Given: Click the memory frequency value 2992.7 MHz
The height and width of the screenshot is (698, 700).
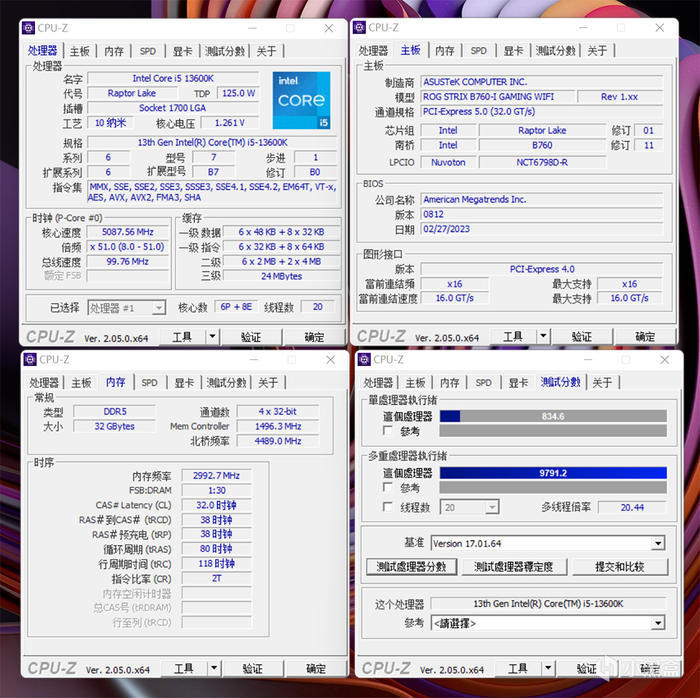Looking at the screenshot, I should (217, 476).
